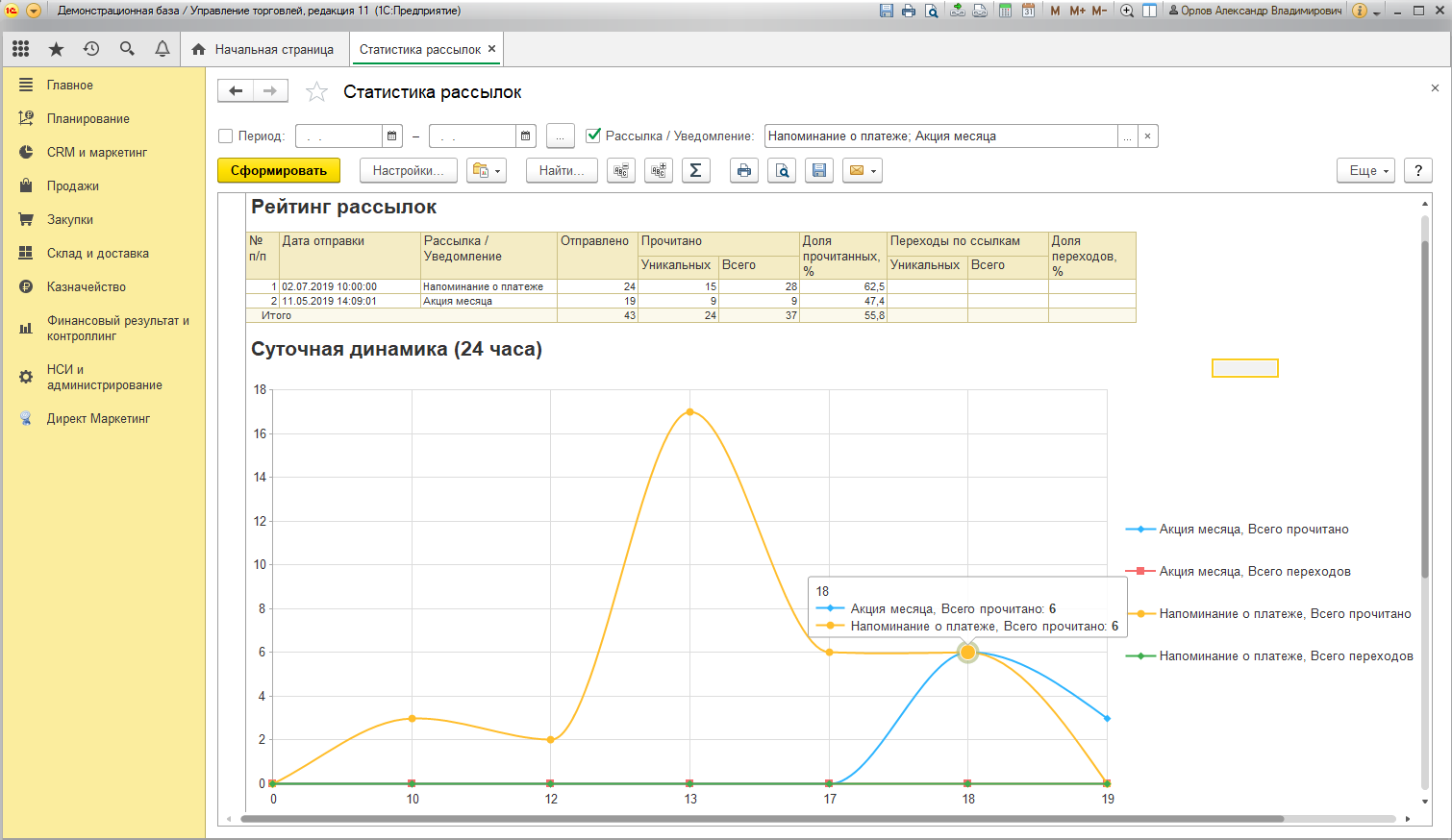Toggle the split window layout icon
Viewport: 1452px width, 840px height.
point(1149,11)
